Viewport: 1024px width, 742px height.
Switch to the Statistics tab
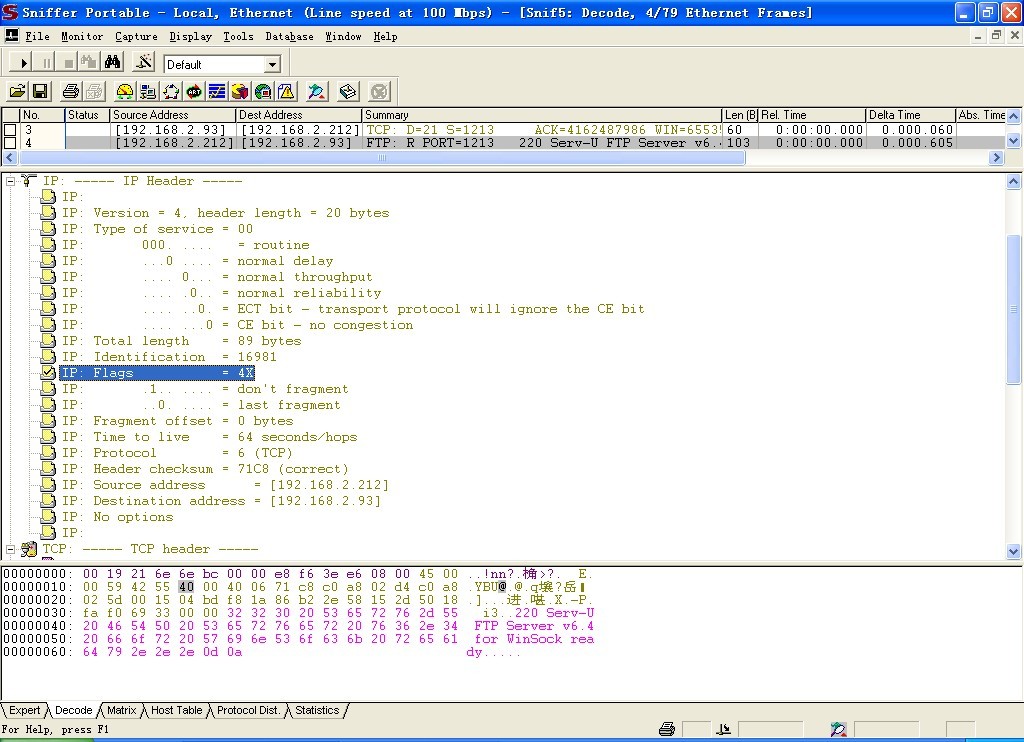(x=317, y=710)
